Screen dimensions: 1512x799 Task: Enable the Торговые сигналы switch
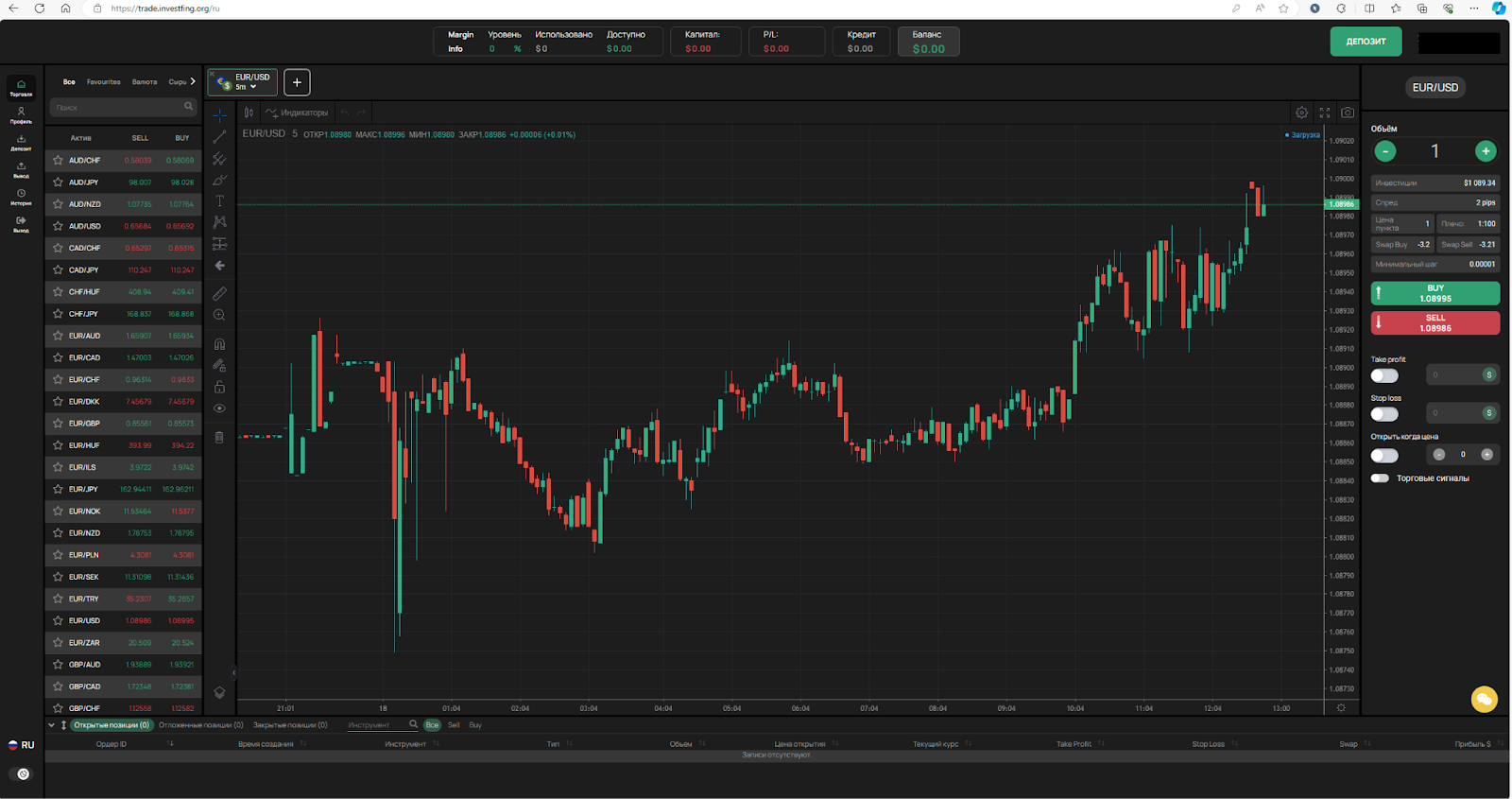1380,478
